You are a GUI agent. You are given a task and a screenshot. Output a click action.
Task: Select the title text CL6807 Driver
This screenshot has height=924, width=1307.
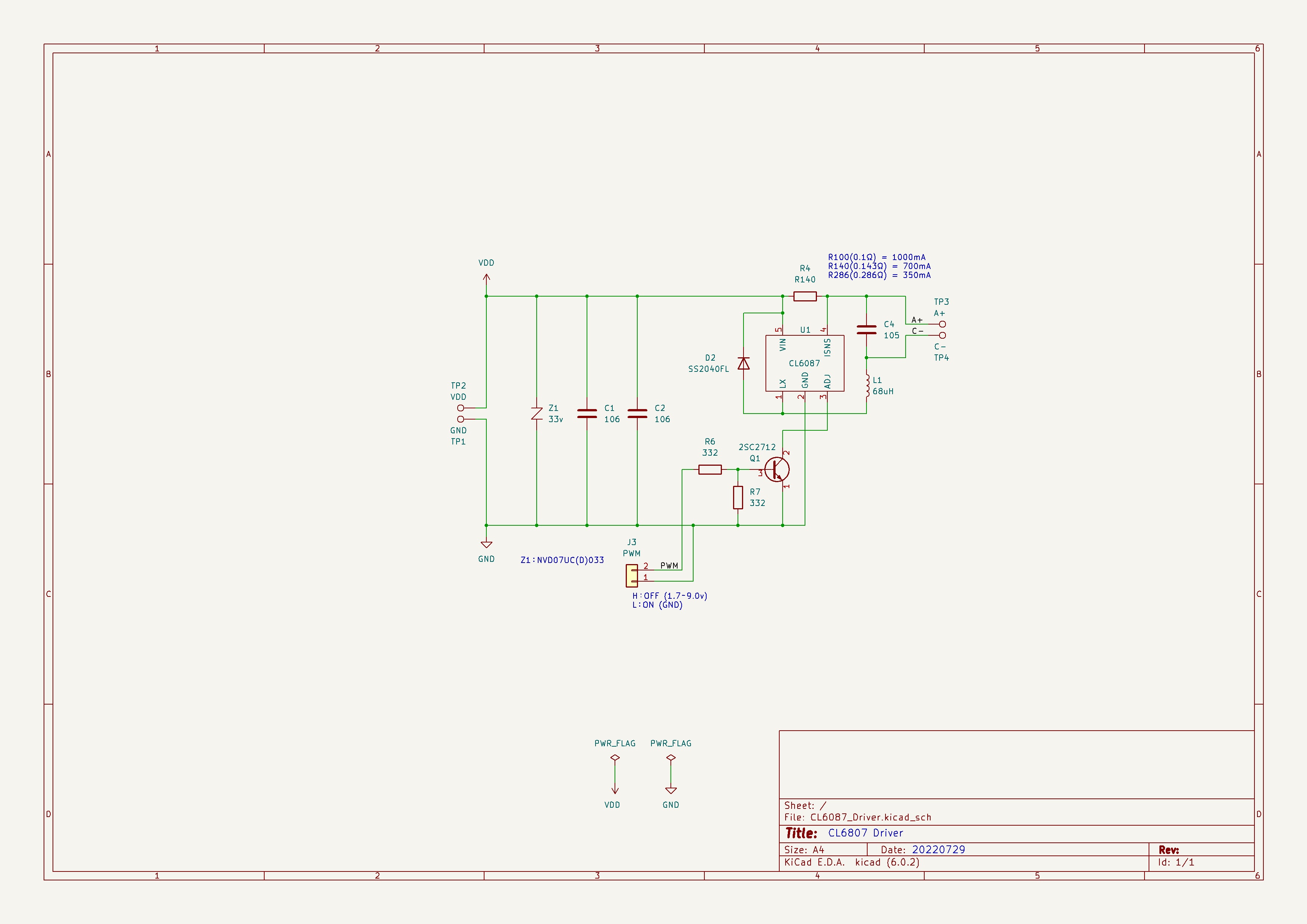865,833
